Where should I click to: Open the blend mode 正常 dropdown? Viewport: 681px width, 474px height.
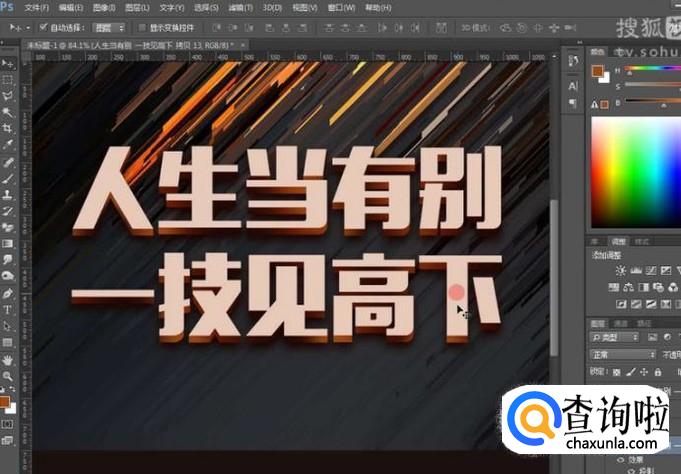coord(623,355)
